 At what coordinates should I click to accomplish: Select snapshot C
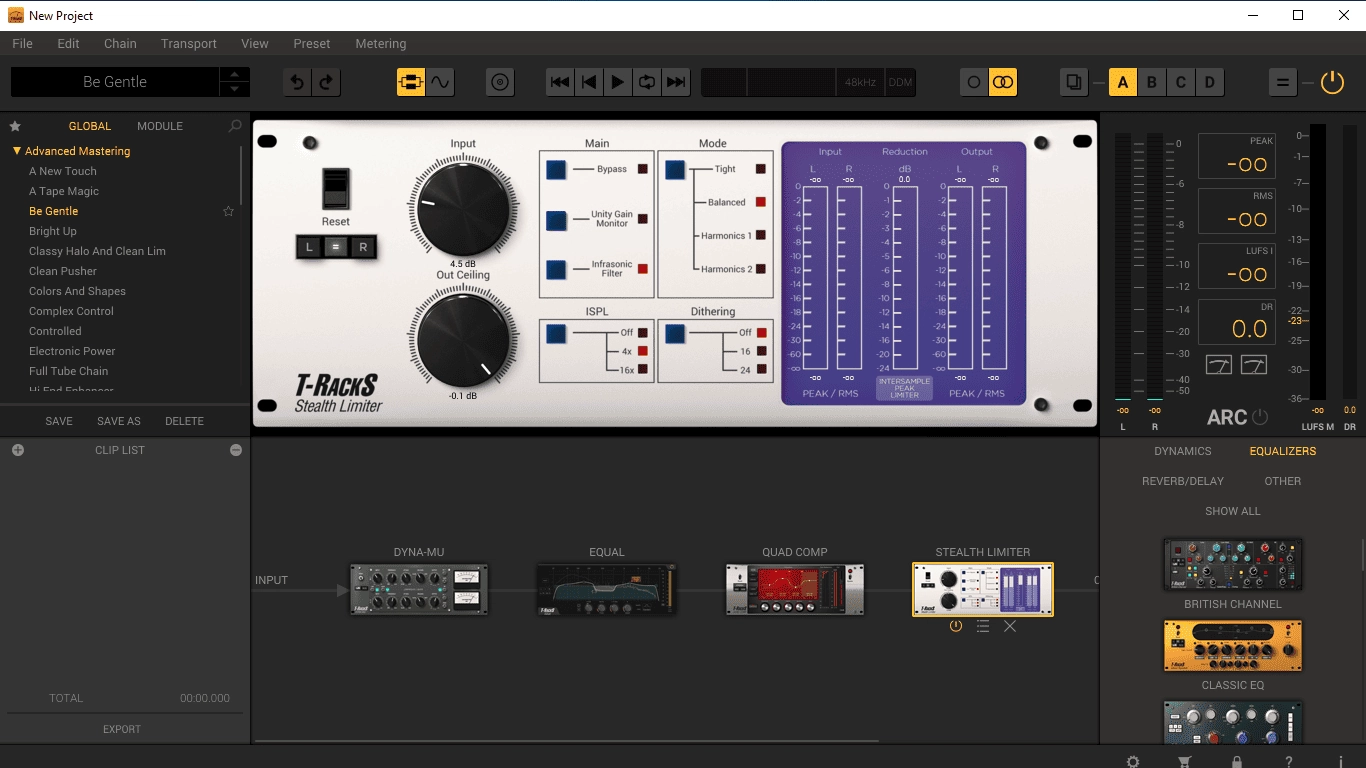coord(1181,82)
